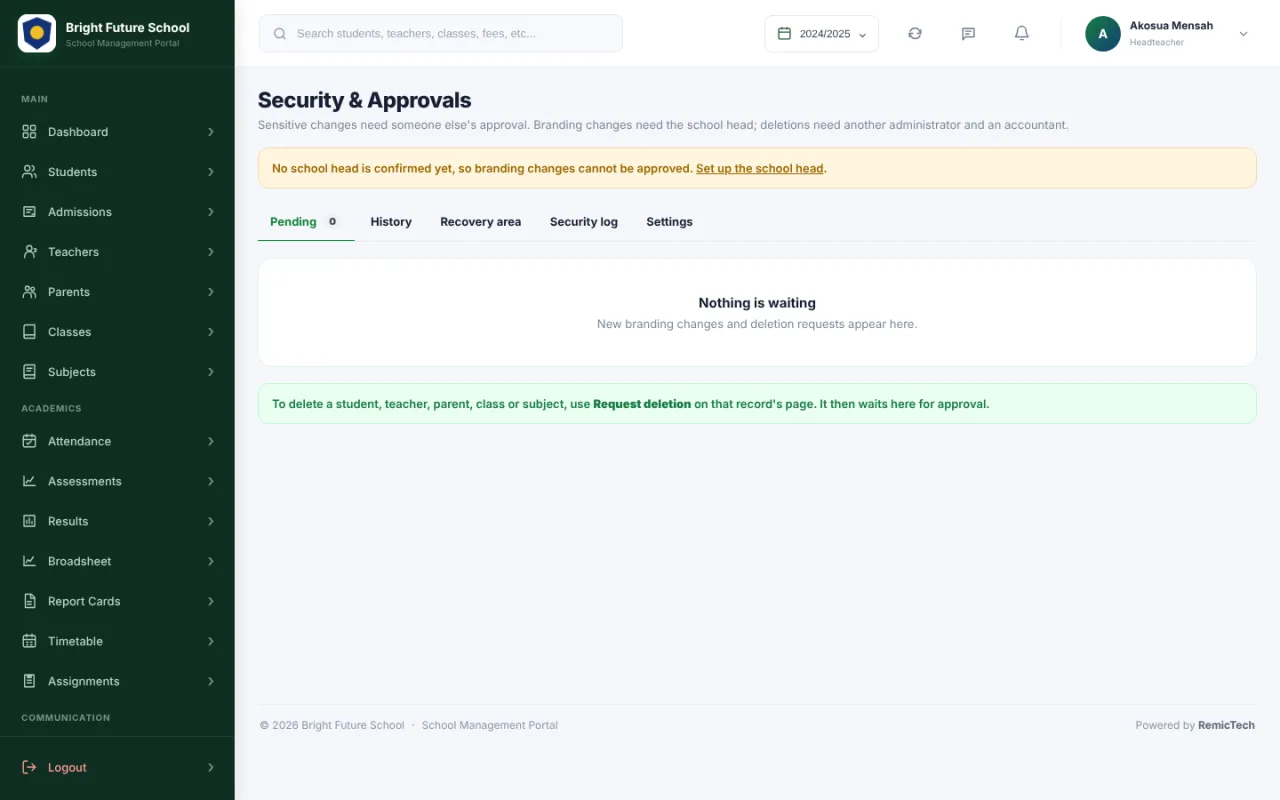Click the Parents sidebar icon

click(x=29, y=292)
